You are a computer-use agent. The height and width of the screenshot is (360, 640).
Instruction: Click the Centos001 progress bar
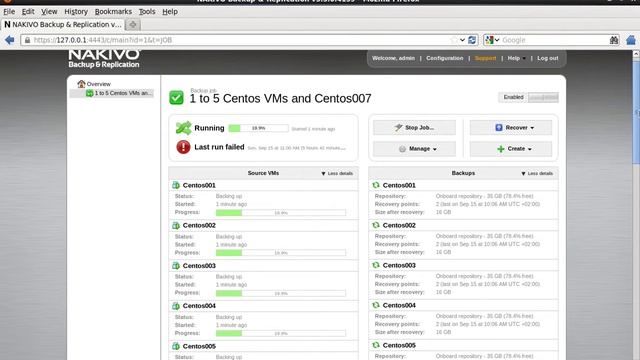coord(281,213)
